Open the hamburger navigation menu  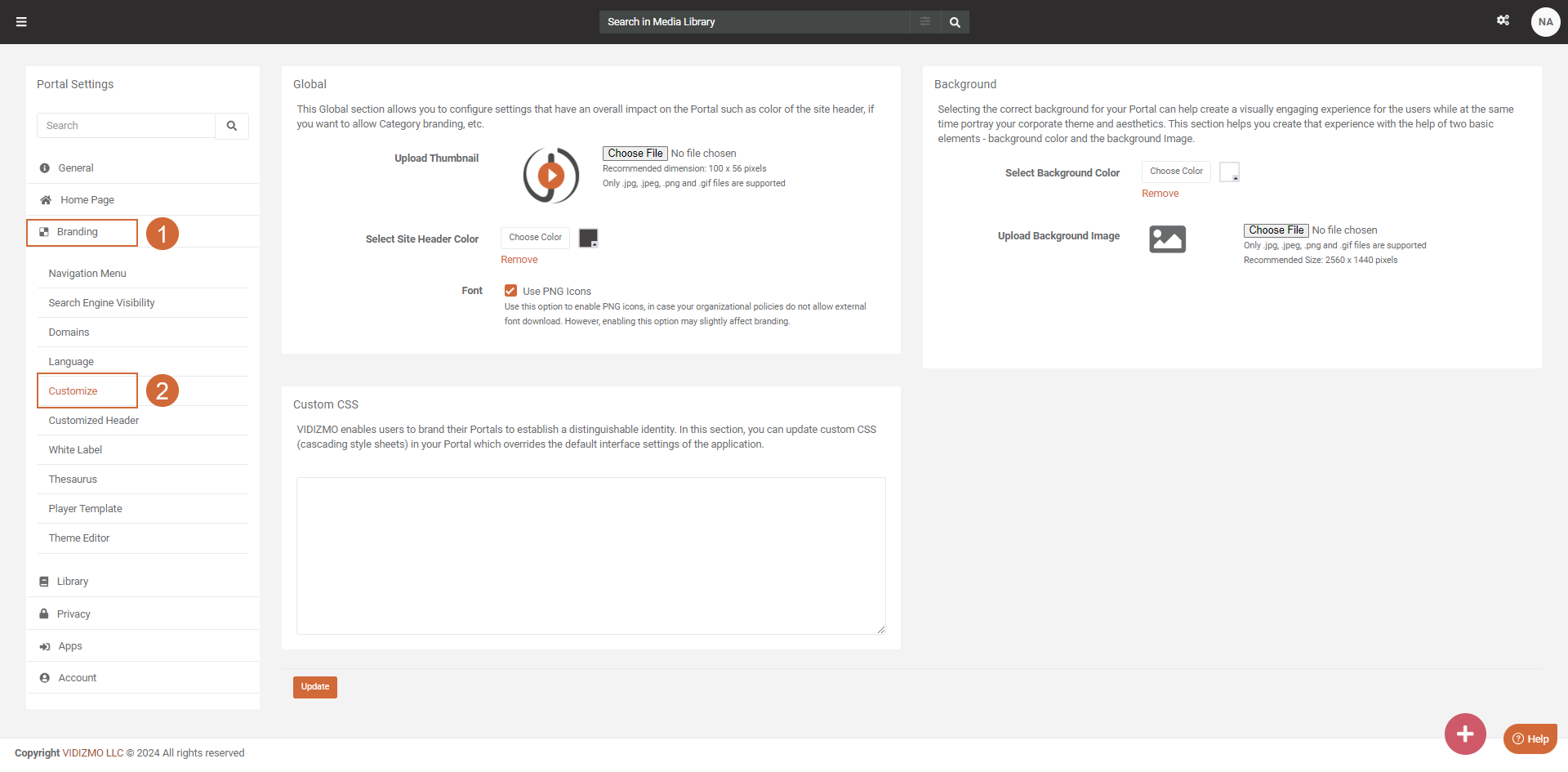[x=21, y=22]
